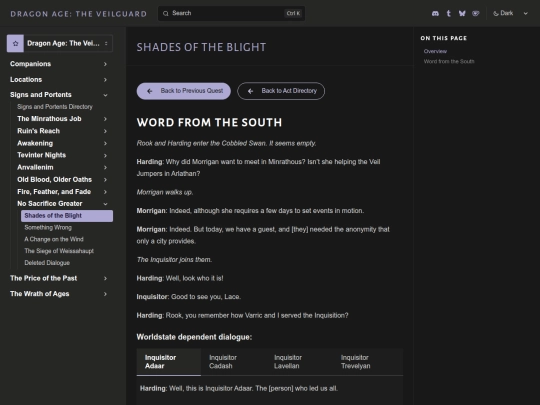
Task: Click the arrow icon in Back to Act Directory
Action: pos(250,91)
